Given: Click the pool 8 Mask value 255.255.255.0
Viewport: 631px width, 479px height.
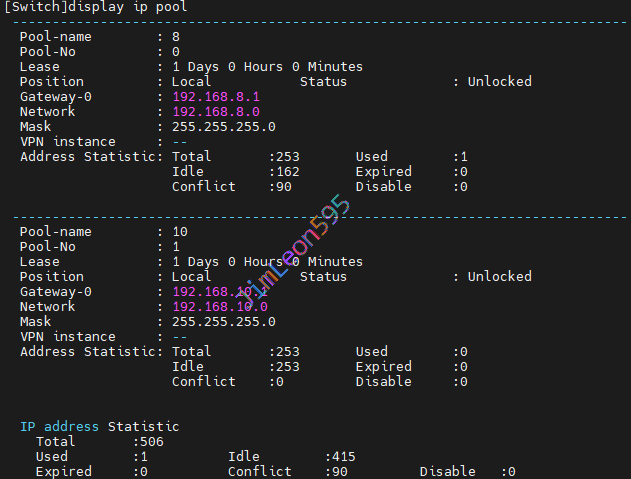Looking at the screenshot, I should click(223, 127).
